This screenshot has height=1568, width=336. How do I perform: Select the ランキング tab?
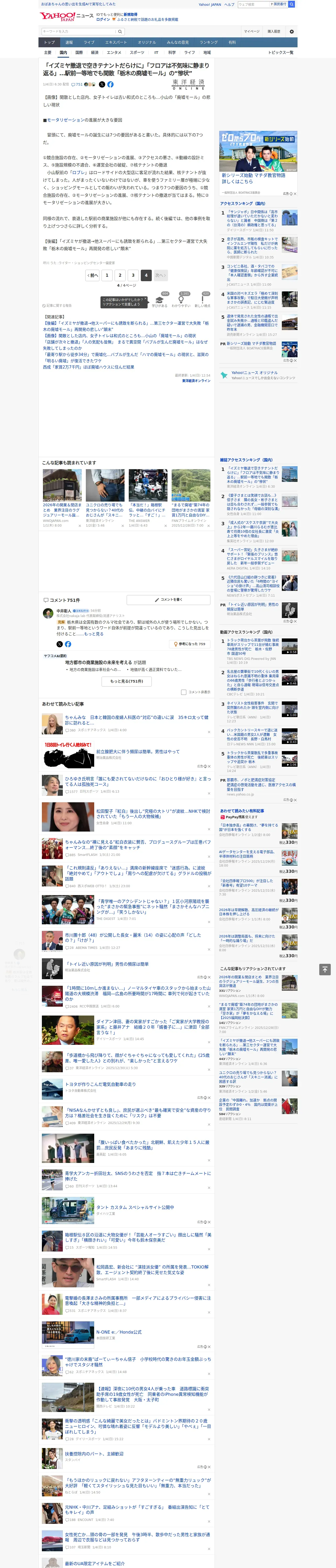tap(209, 43)
